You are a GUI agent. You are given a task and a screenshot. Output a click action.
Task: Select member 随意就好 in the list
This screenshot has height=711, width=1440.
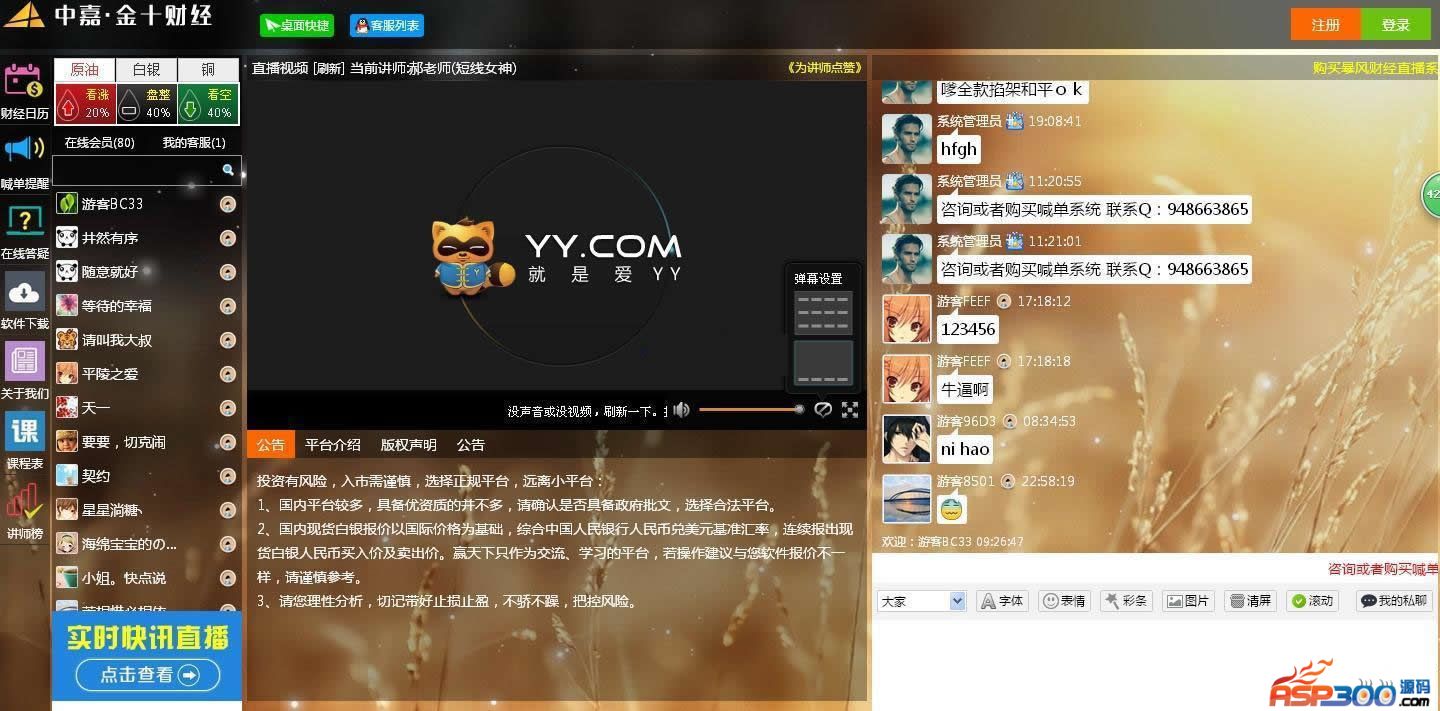pos(146,272)
